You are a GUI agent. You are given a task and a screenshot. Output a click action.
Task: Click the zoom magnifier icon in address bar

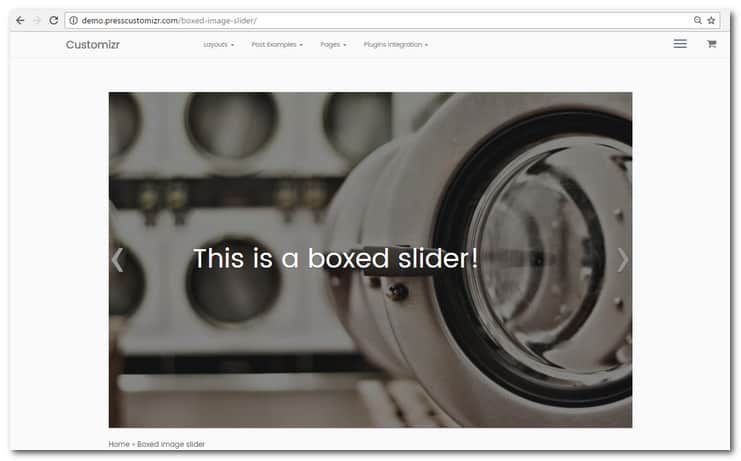point(697,20)
